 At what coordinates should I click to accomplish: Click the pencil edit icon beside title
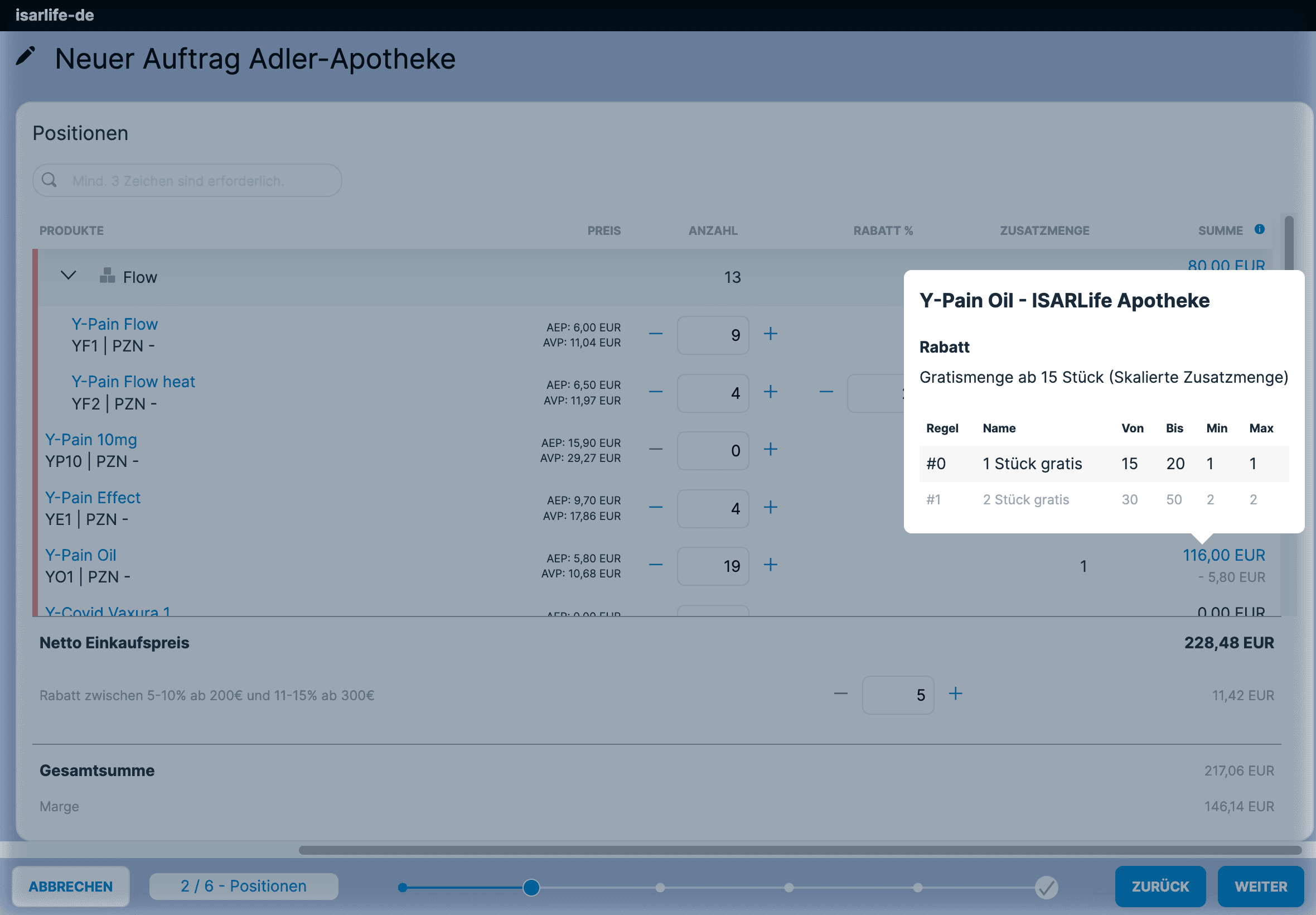25,56
